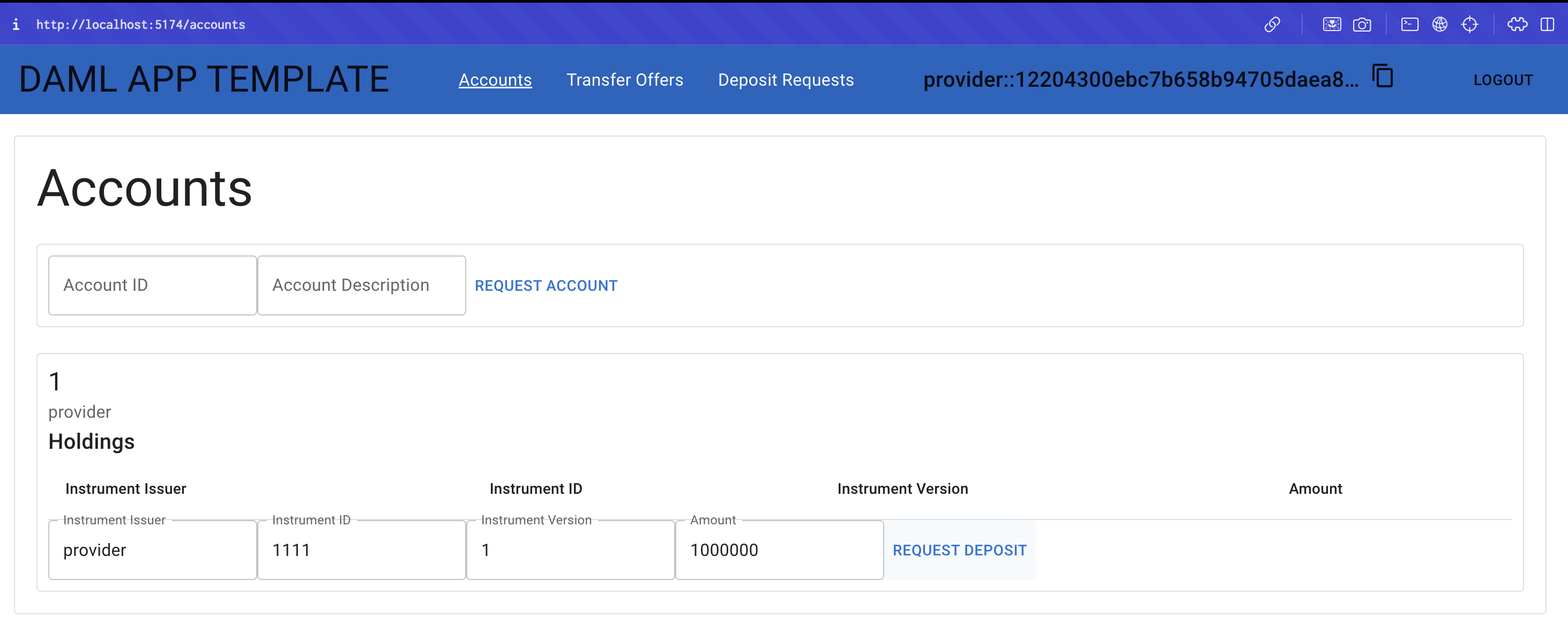Image resolution: width=1568 pixels, height=617 pixels.
Task: Click the Accounts page heading
Action: point(145,188)
